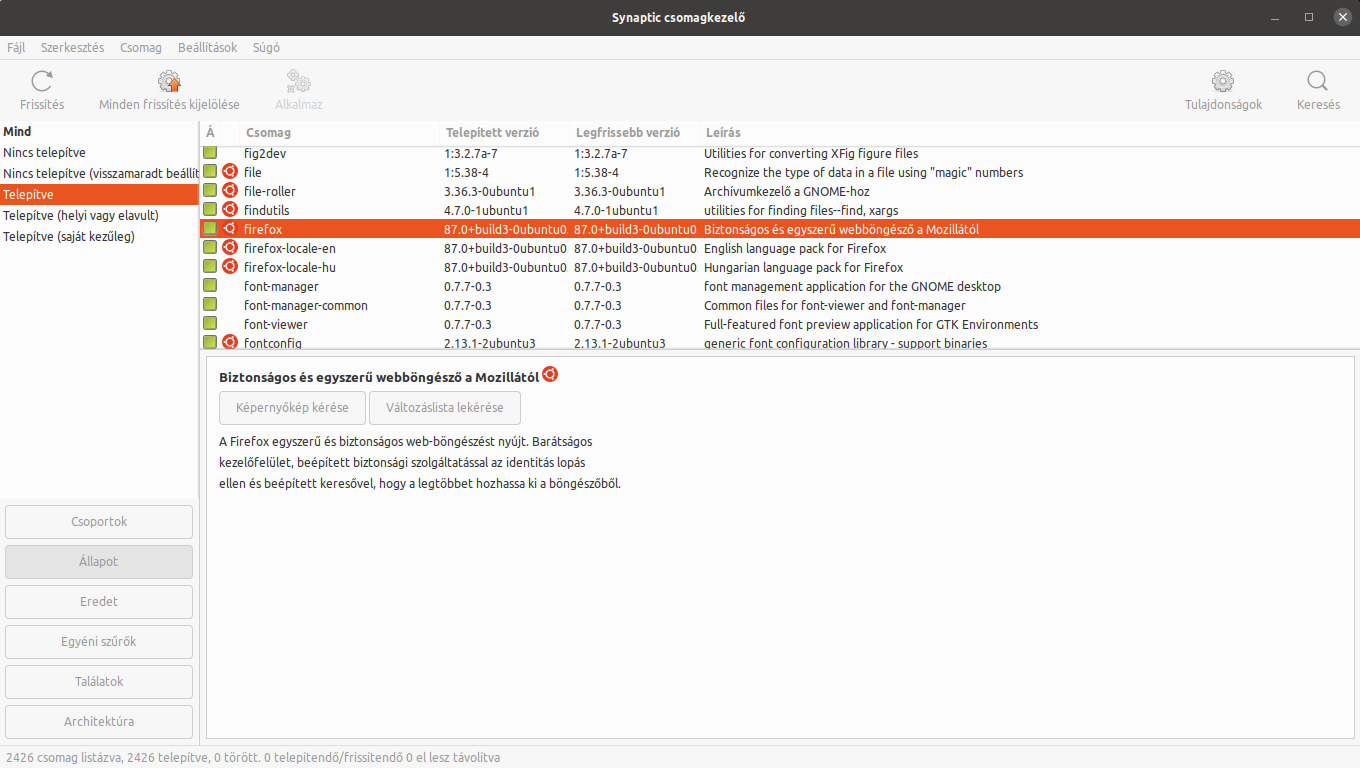Image resolution: width=1360 pixels, height=768 pixels.
Task: Switch to the Állapot filter view
Action: (x=99, y=562)
